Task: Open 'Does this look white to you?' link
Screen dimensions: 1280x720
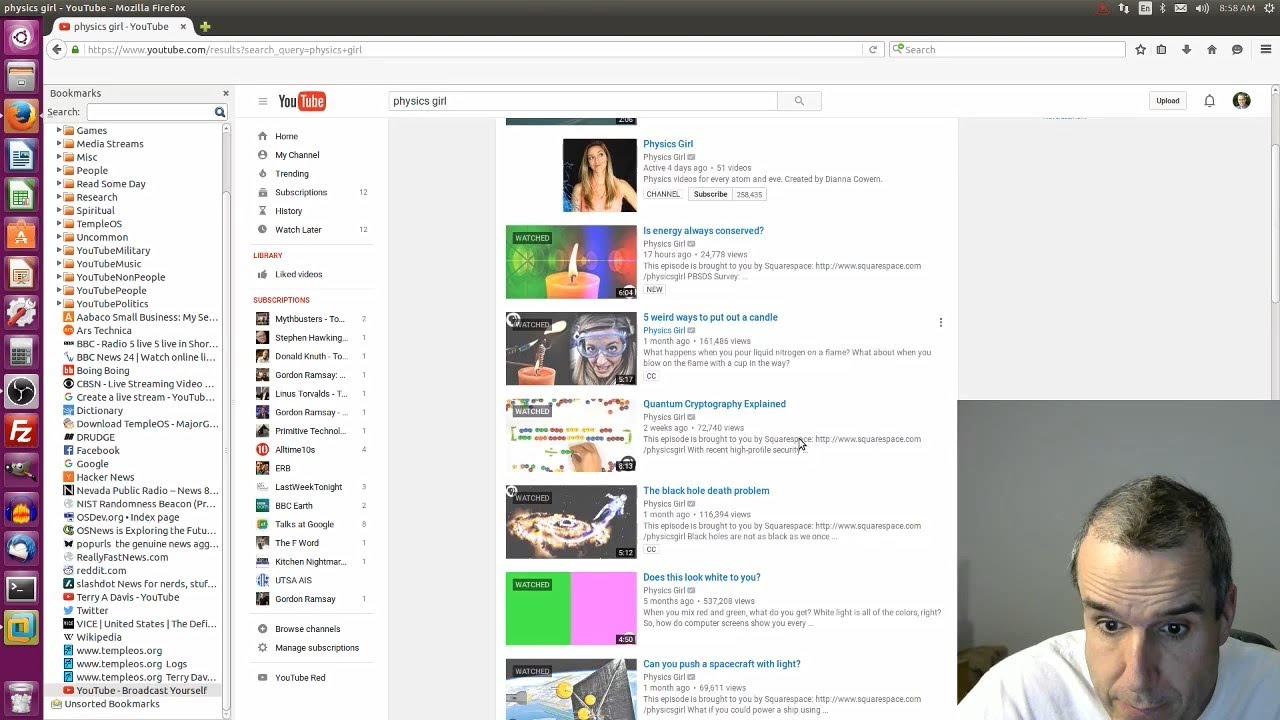Action: 701,577
